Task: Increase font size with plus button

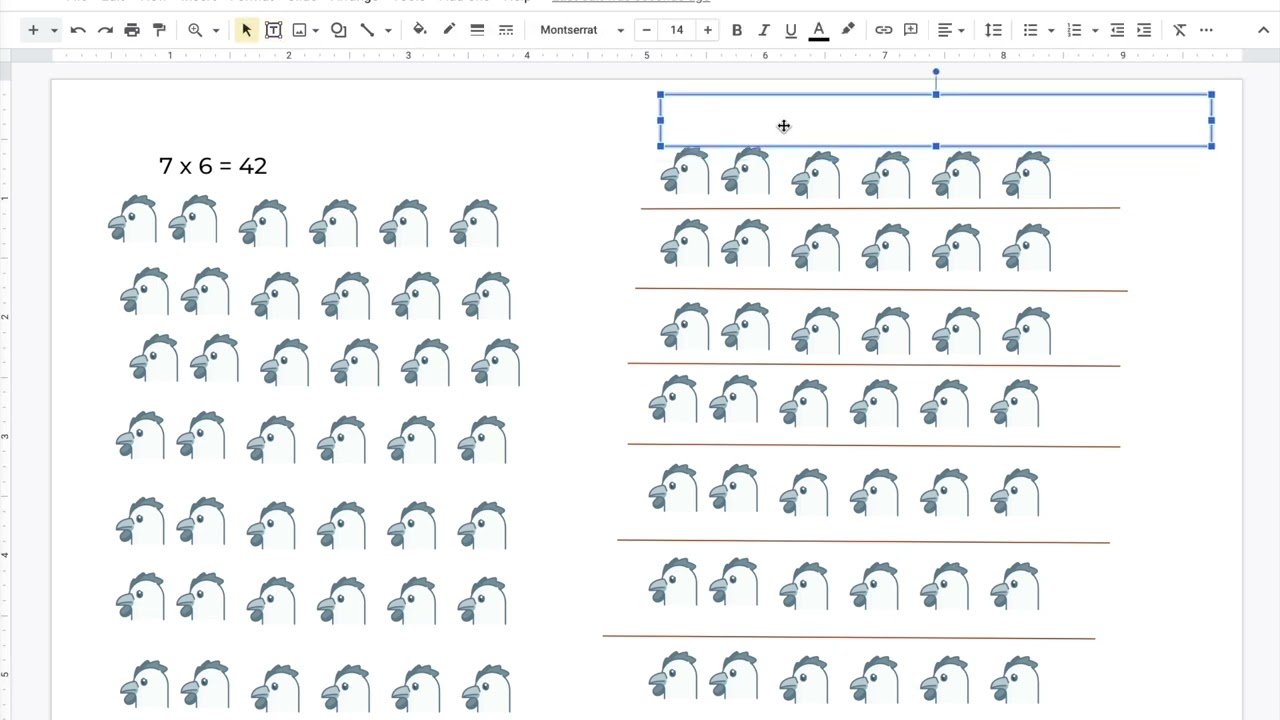Action: [x=707, y=30]
